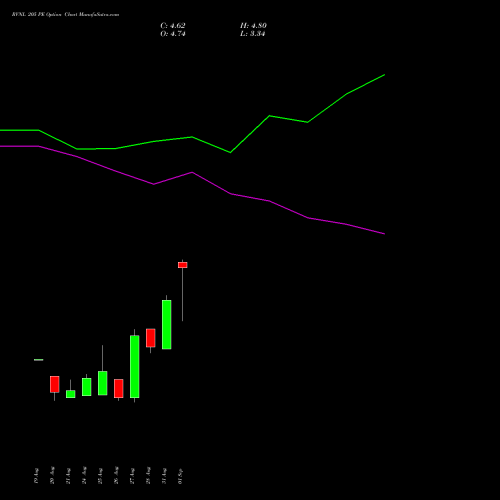Image resolution: width=500 pixels, height=500 pixels.
Task: Click the chart title text at top left
Action: tap(65, 15)
